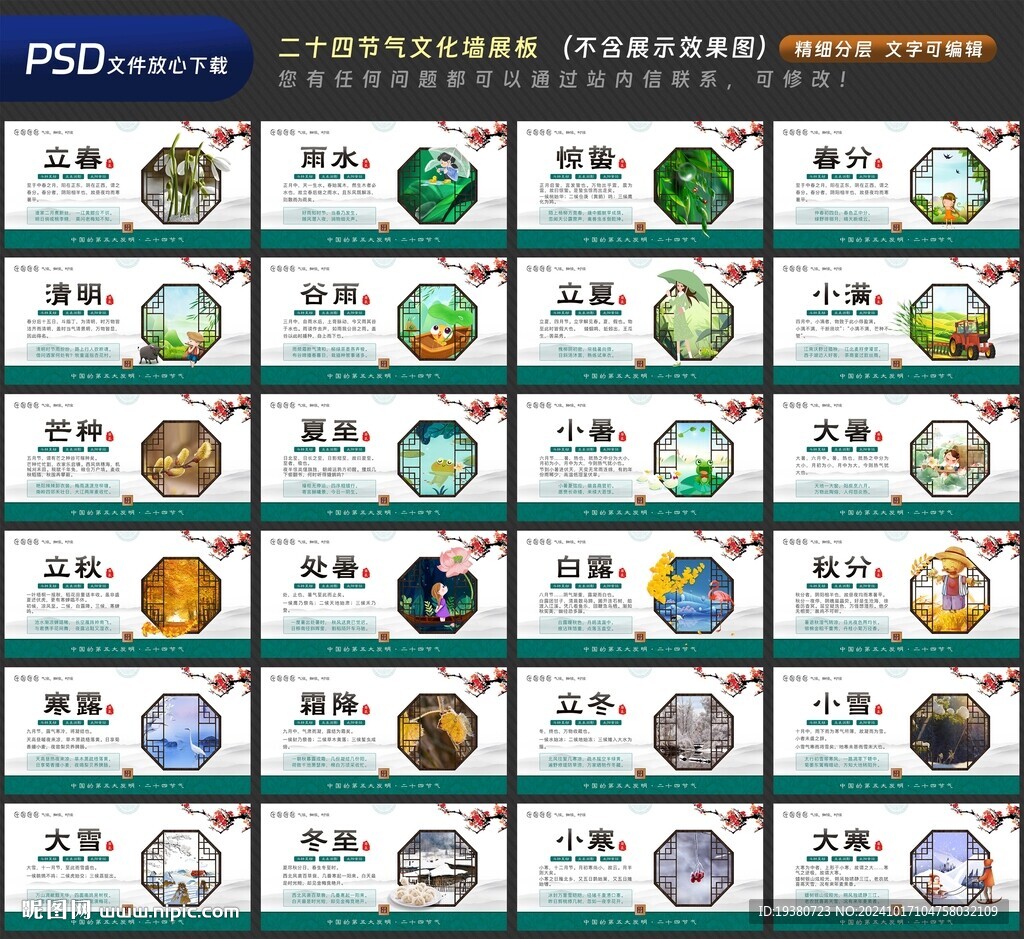Open the 惊蛰 solar term panel
The image size is (1024, 939).
(640, 184)
